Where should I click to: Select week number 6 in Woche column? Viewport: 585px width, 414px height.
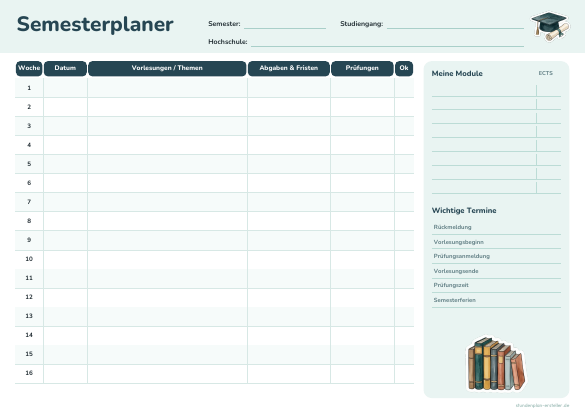click(x=29, y=183)
